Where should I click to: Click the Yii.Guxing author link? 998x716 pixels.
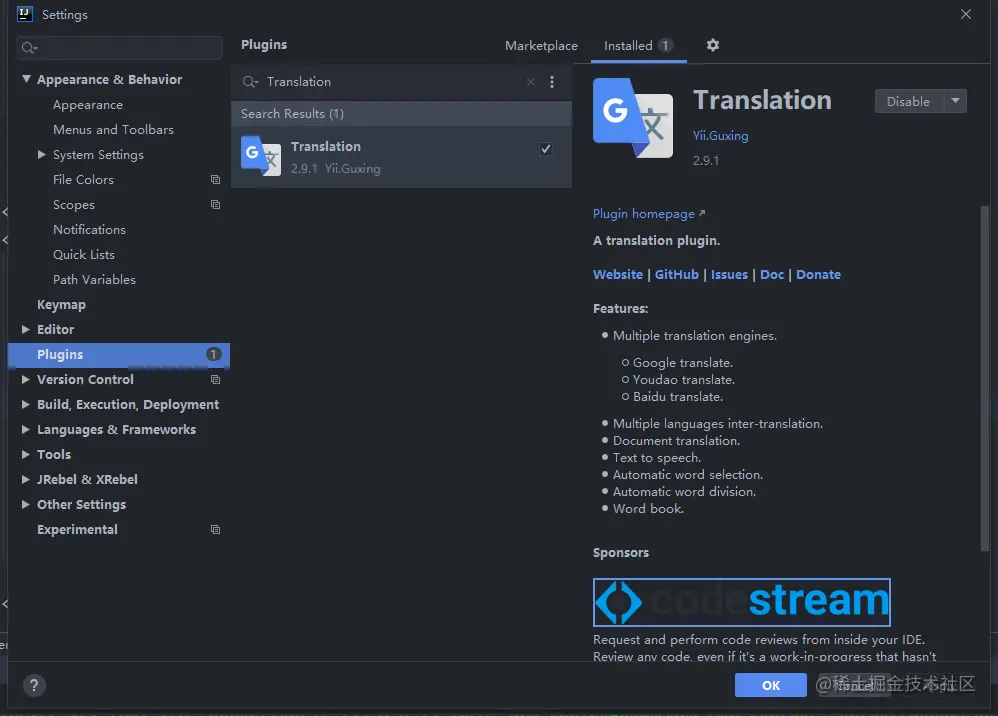point(720,136)
